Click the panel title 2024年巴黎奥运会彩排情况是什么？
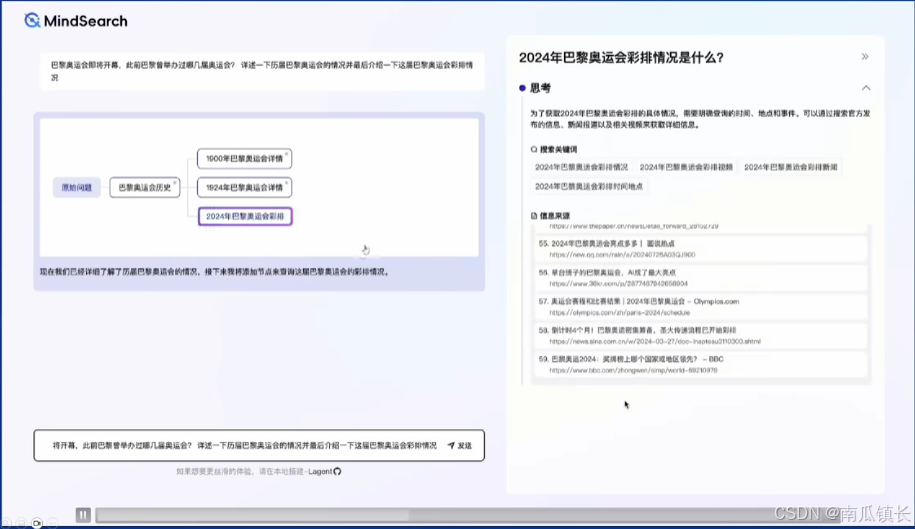Screen dimensions: 915x529 click(x=621, y=57)
